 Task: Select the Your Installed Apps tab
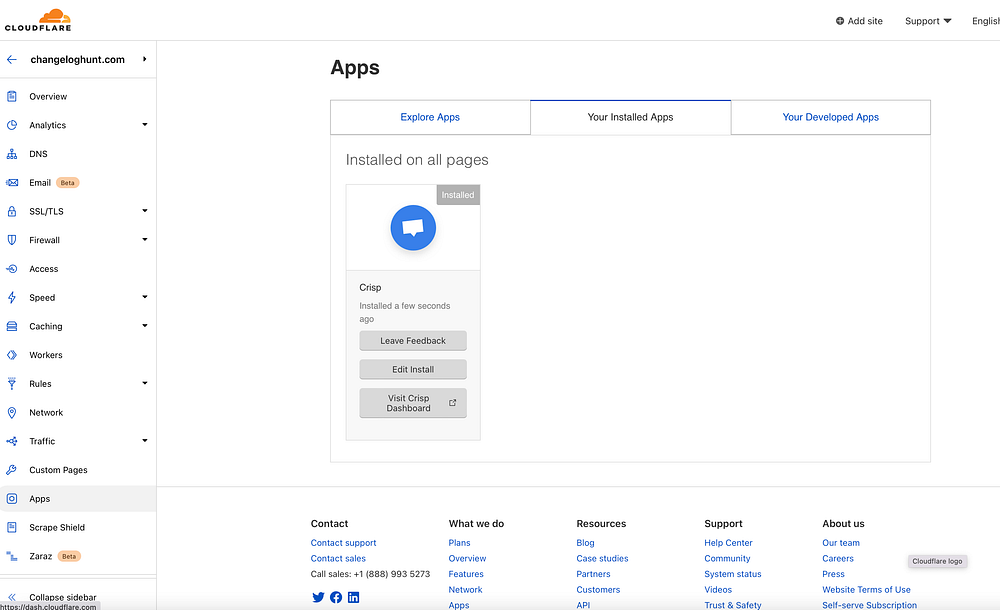[630, 117]
